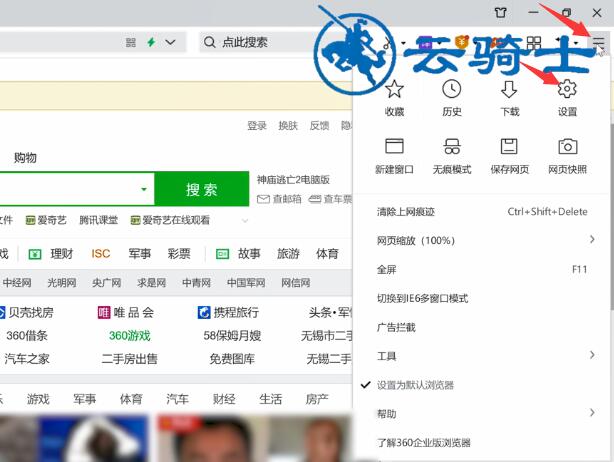Open the 免费图库 link
Image resolution: width=614 pixels, height=462 pixels.
pos(232,359)
